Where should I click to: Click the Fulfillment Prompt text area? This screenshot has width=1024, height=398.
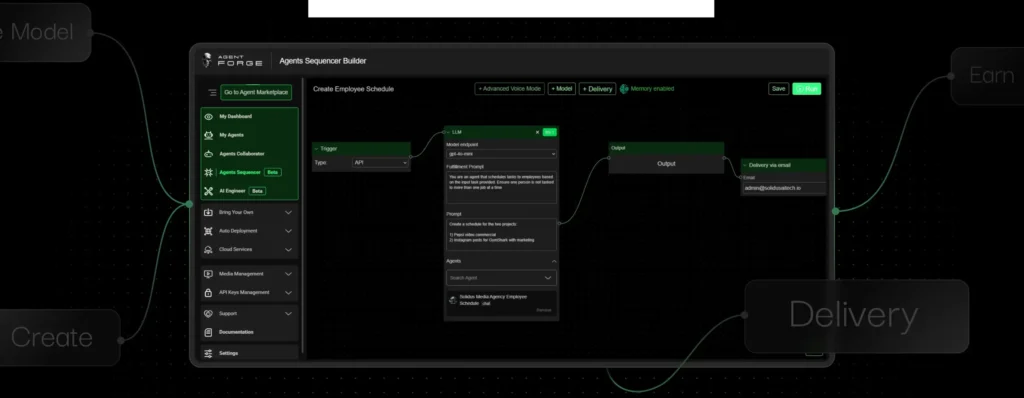(502, 188)
